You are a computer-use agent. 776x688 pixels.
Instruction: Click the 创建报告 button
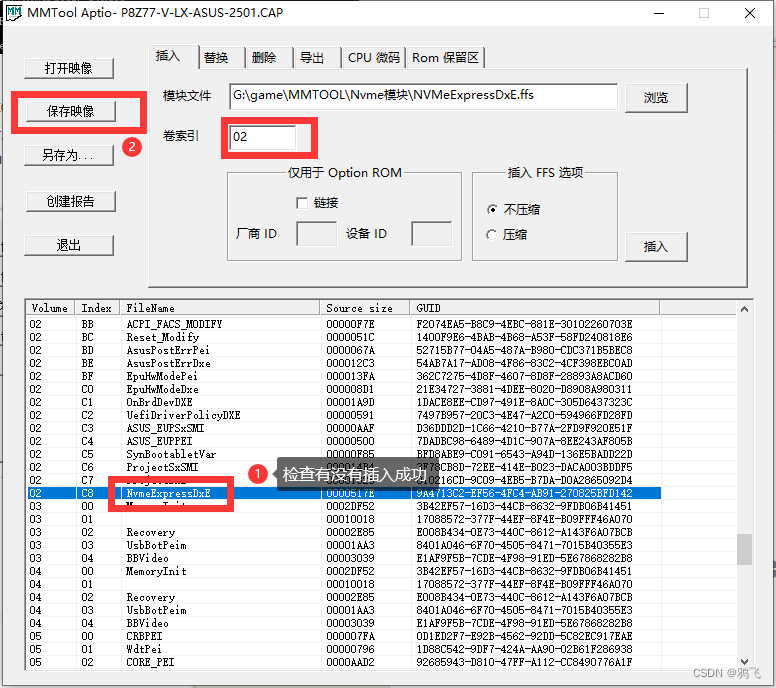[71, 201]
